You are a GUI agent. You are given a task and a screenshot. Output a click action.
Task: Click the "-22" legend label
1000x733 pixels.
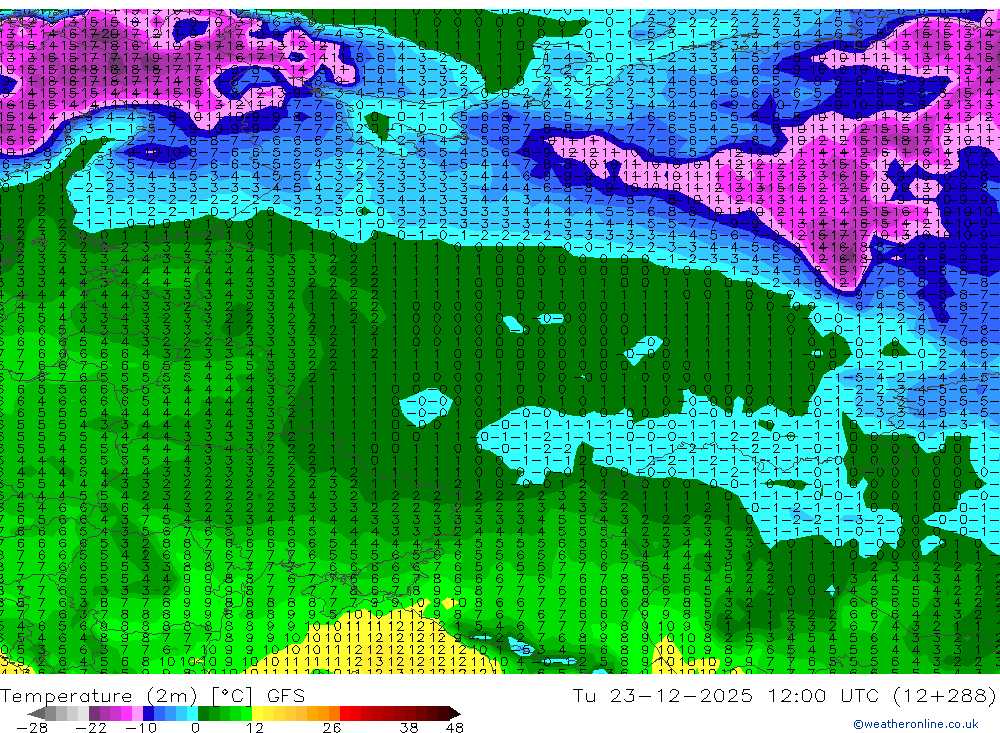pyautogui.click(x=91, y=728)
